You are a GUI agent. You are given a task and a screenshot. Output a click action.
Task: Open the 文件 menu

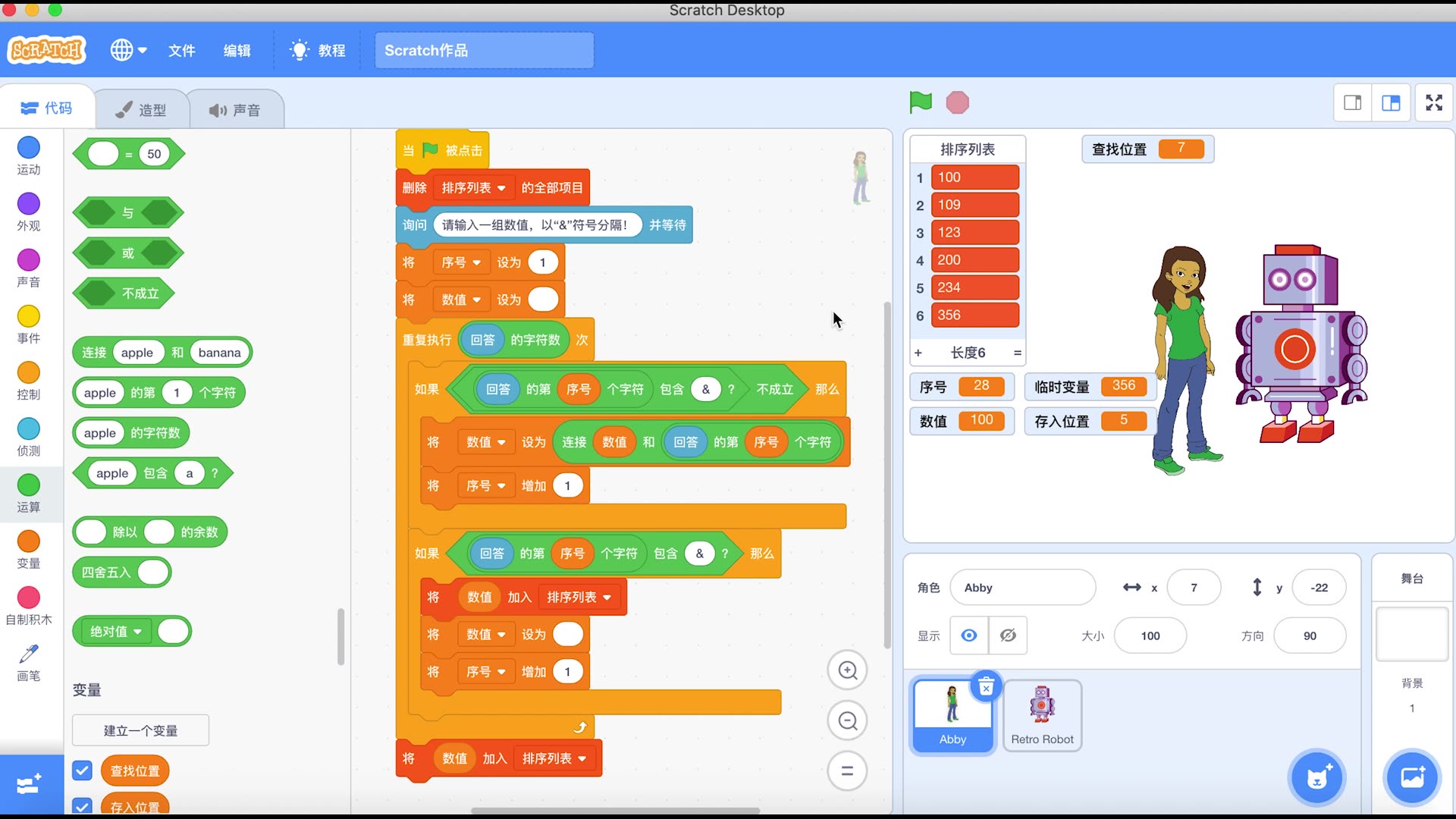click(x=181, y=50)
